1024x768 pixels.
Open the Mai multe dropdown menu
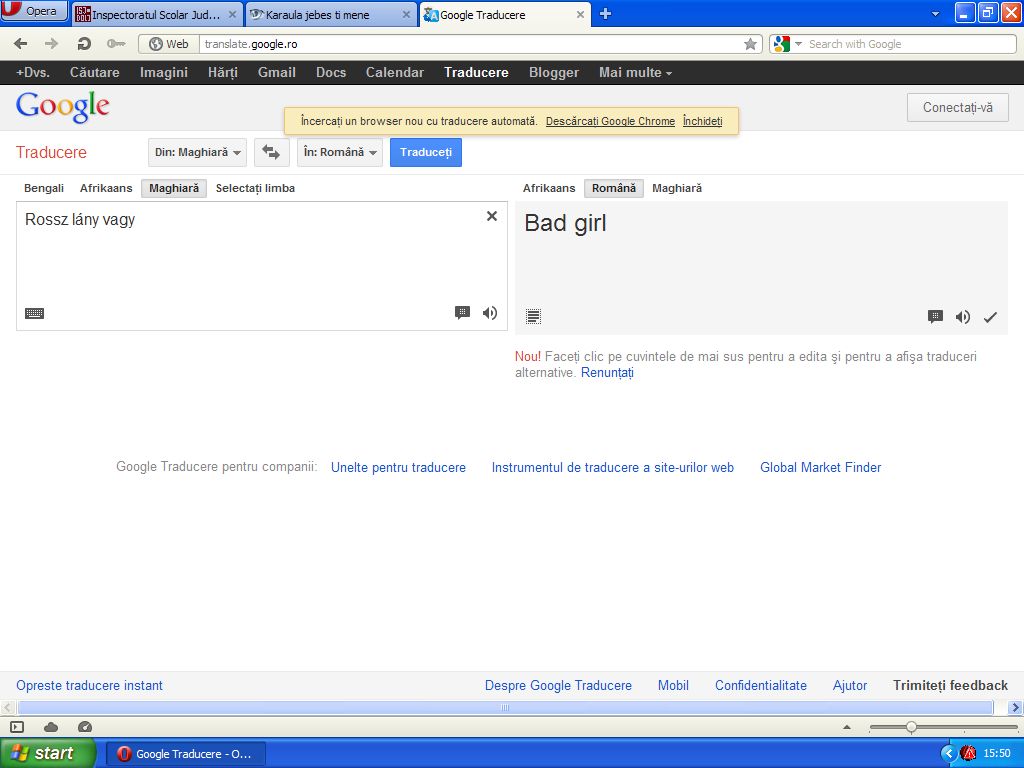pos(635,72)
